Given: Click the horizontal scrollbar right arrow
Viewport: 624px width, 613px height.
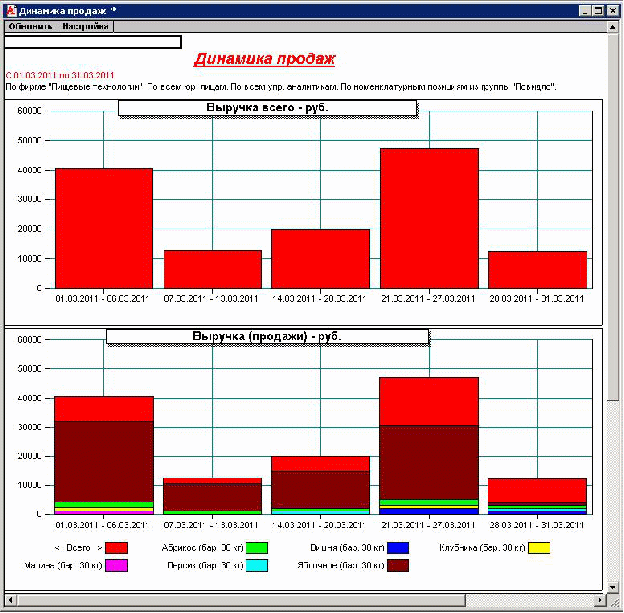Looking at the screenshot, I should (600, 600).
